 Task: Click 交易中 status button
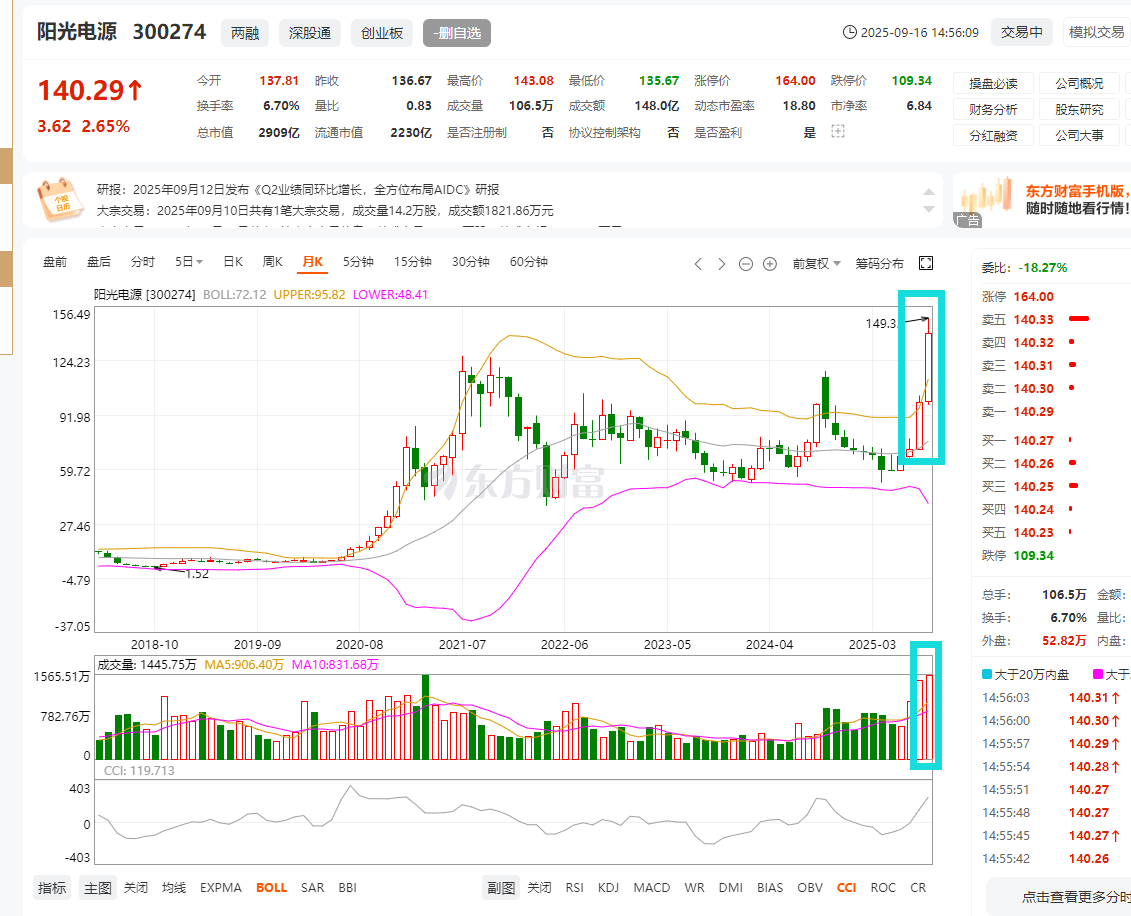pyautogui.click(x=1021, y=32)
